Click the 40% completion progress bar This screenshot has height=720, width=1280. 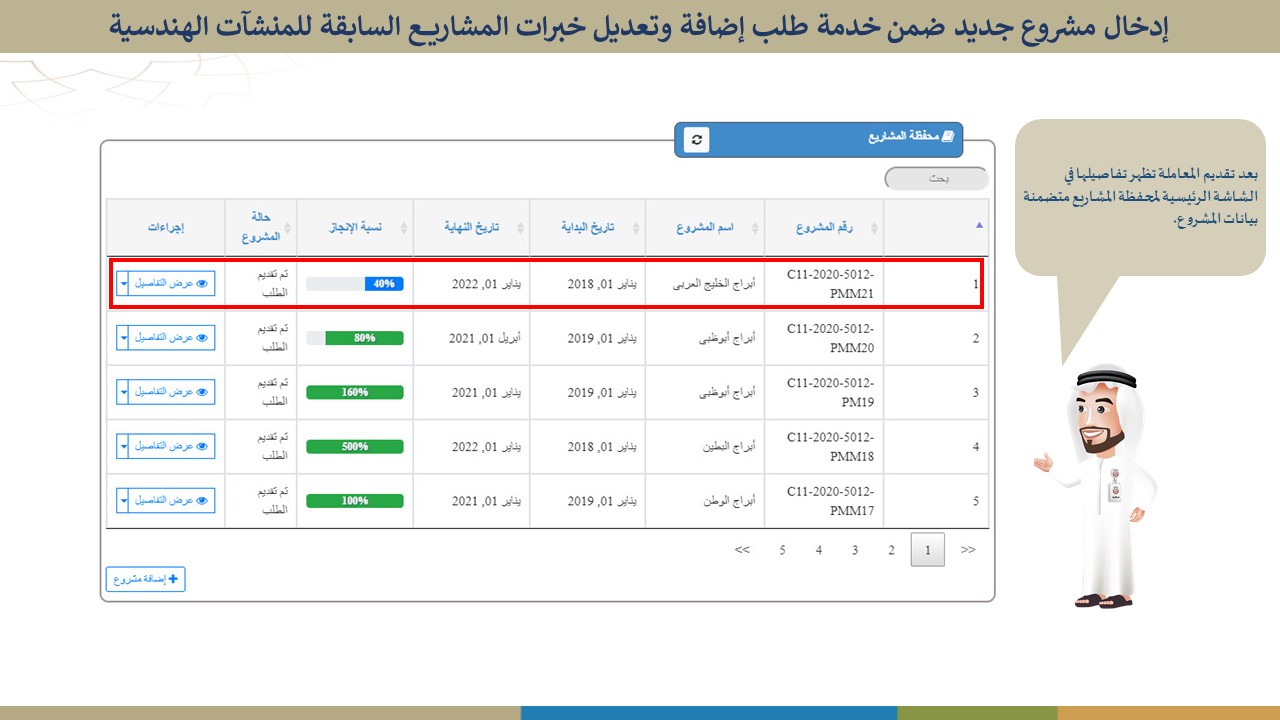point(355,284)
